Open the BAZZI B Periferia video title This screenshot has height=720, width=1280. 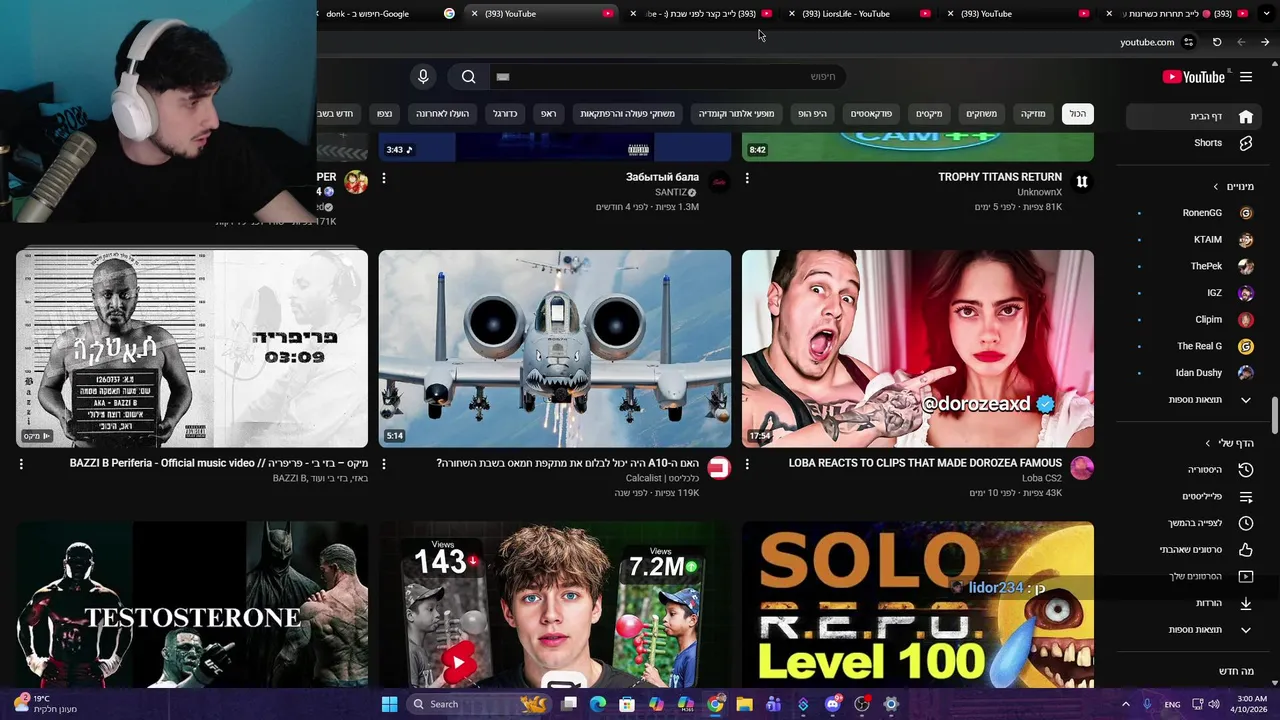219,463
